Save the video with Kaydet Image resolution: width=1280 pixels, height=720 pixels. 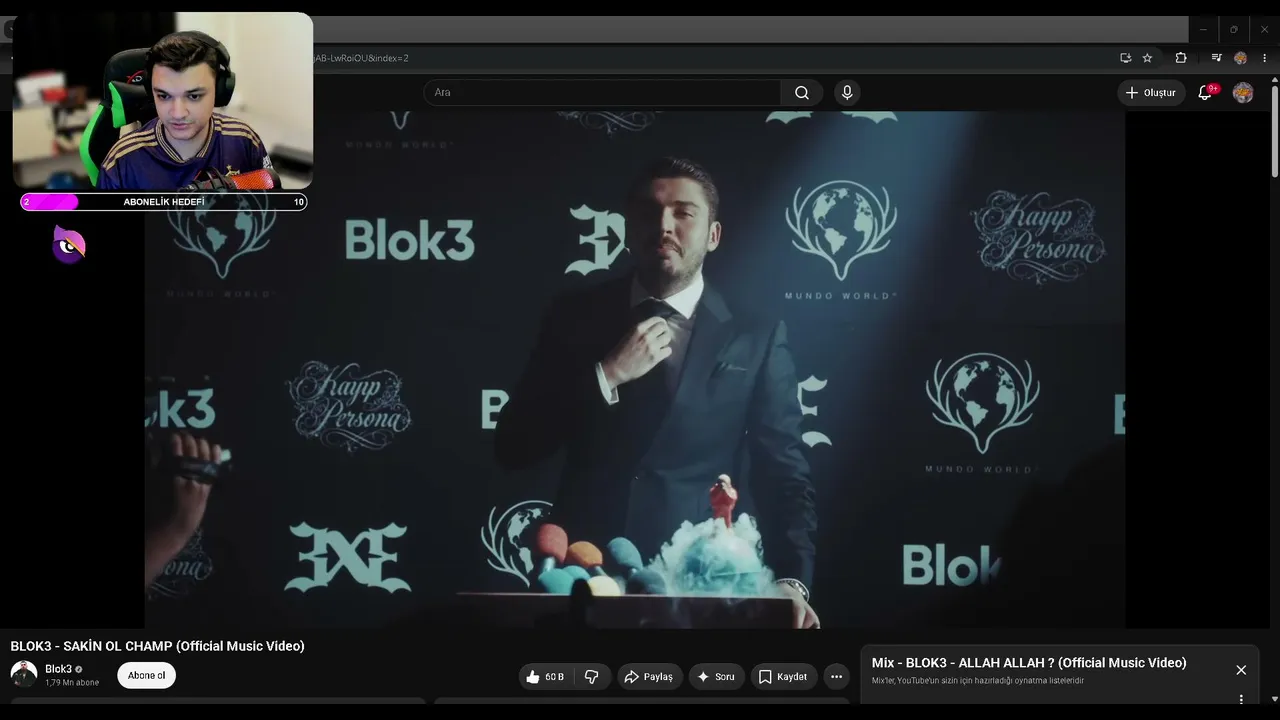click(783, 677)
